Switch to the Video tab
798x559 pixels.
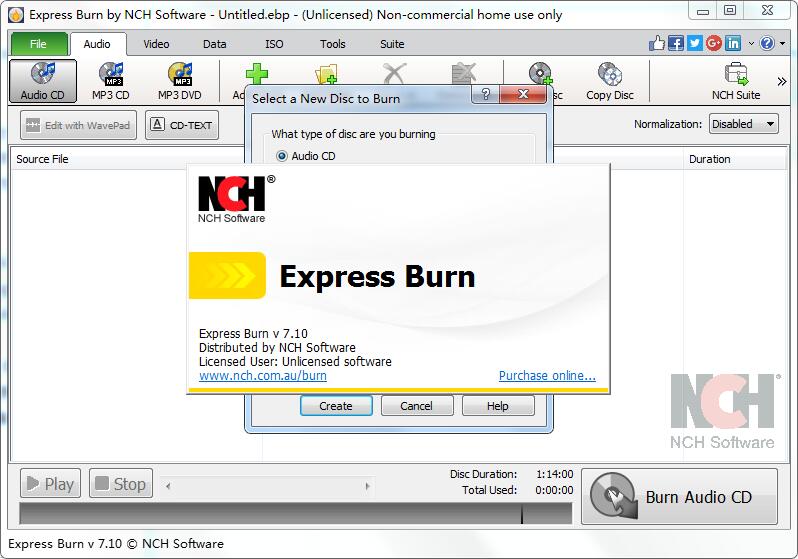156,44
